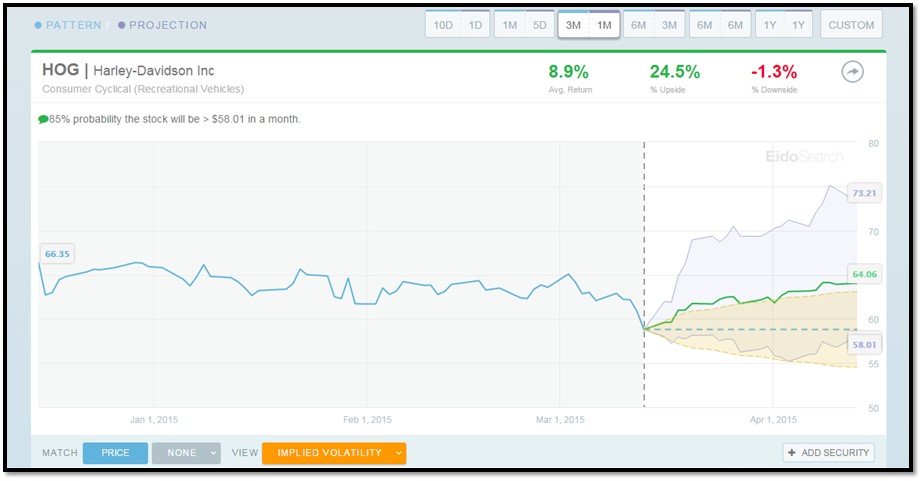
Task: Select the 1Y / 1Y timeframe
Action: point(784,25)
